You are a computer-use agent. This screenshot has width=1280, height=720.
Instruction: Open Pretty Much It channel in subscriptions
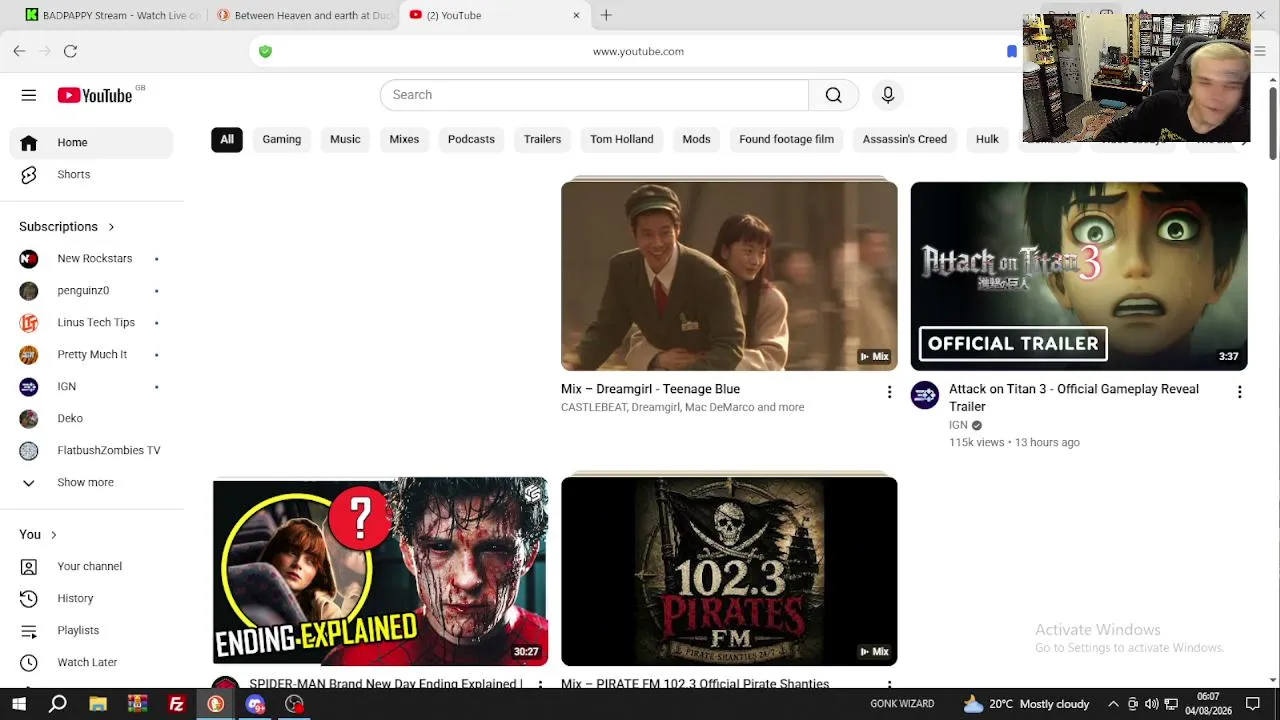[x=91, y=354]
